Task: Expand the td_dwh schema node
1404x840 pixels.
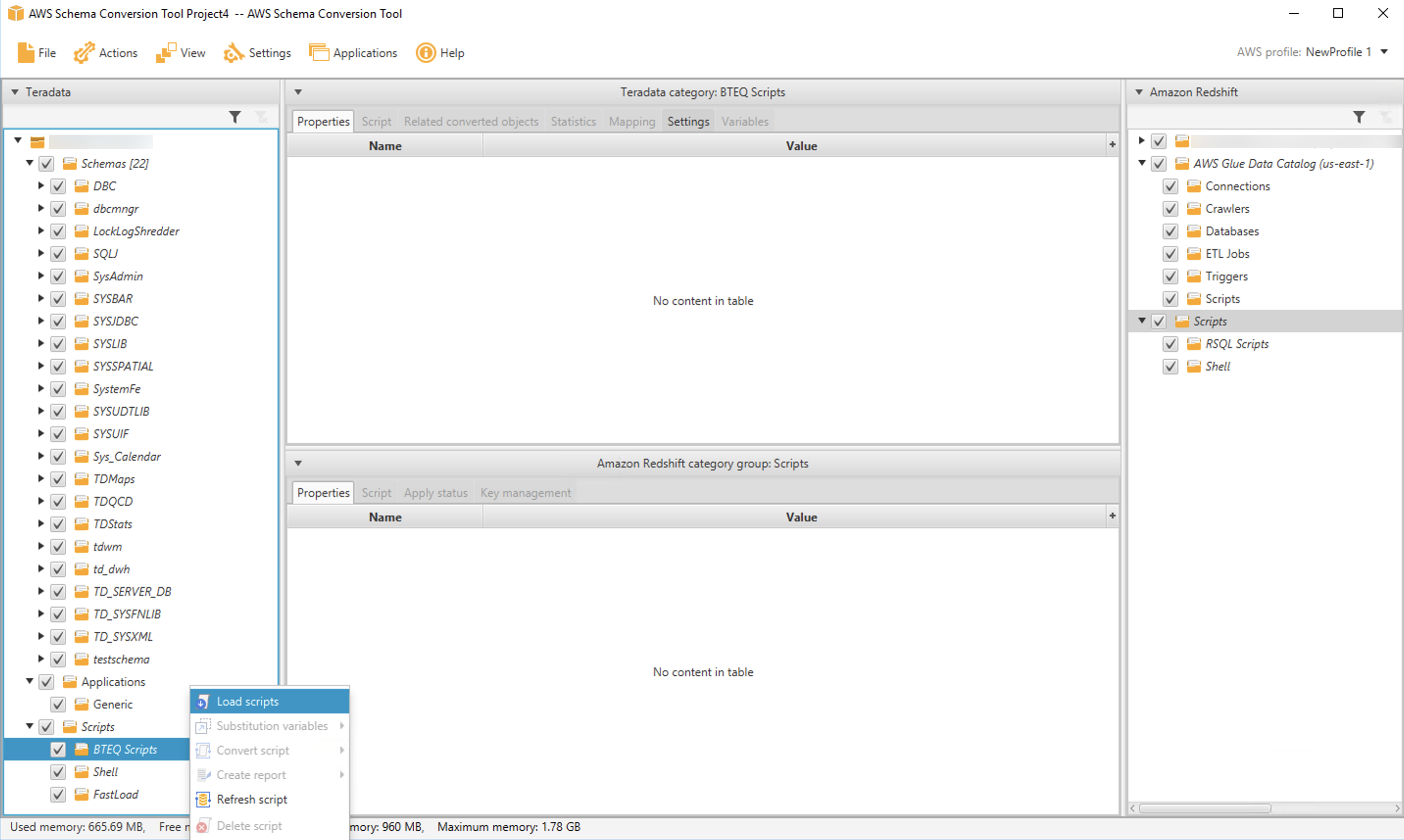Action: 41,569
